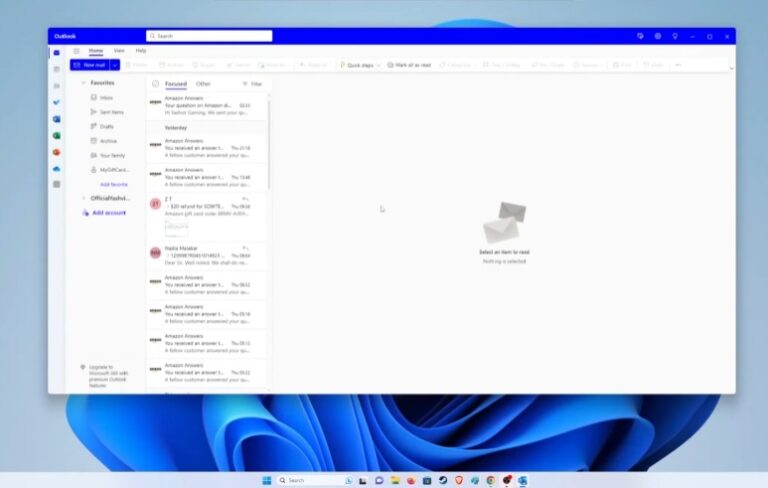Viewport: 768px width, 488px height.
Task: Toggle the navigation pane with the hamburger icon
Action: 76,51
